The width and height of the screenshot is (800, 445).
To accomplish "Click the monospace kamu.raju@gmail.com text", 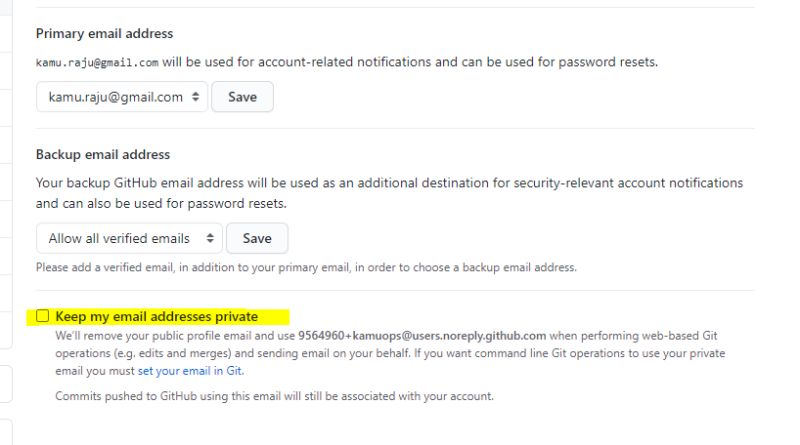I will click(x=97, y=63).
